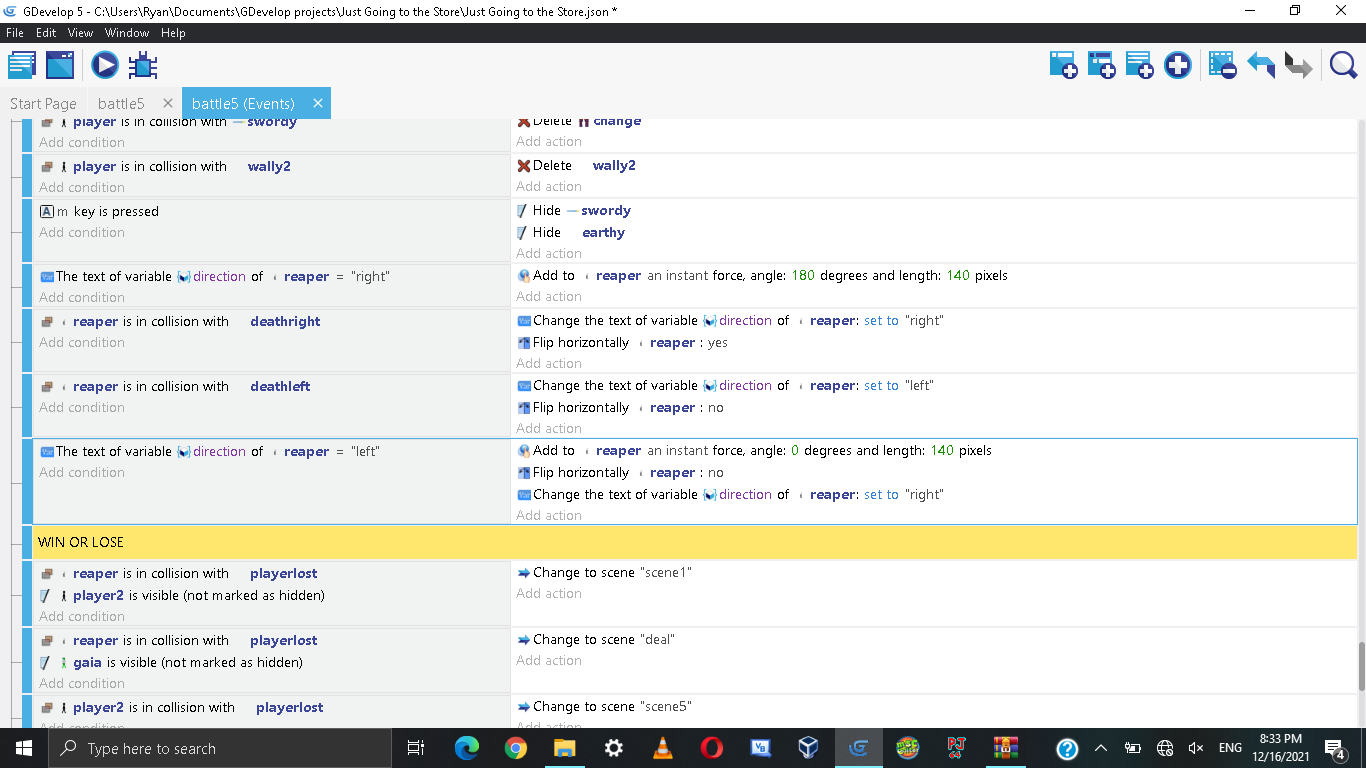Screen dimensions: 1366x768
Task: Close the battle5 scene tab
Action: pos(167,103)
